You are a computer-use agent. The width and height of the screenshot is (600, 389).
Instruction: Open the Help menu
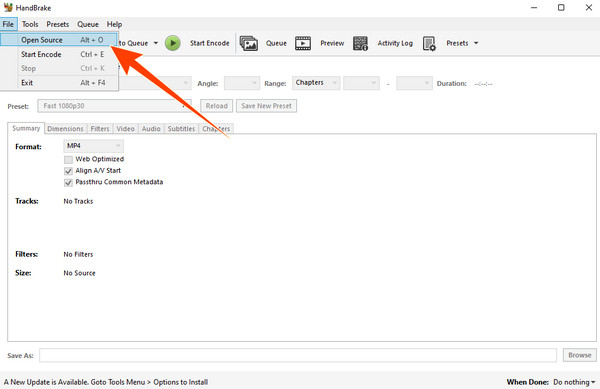click(x=114, y=24)
